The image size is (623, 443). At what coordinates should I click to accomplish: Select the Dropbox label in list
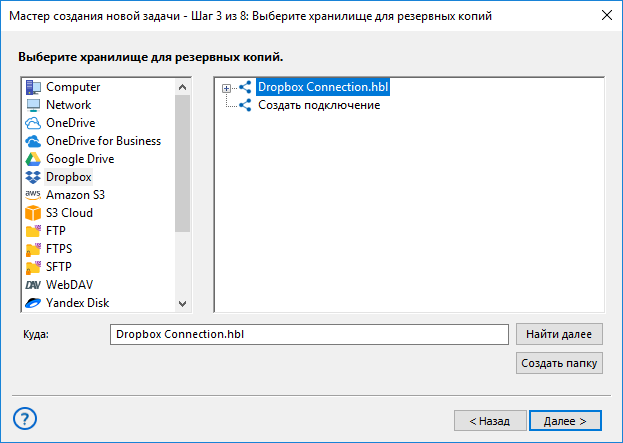(69, 177)
